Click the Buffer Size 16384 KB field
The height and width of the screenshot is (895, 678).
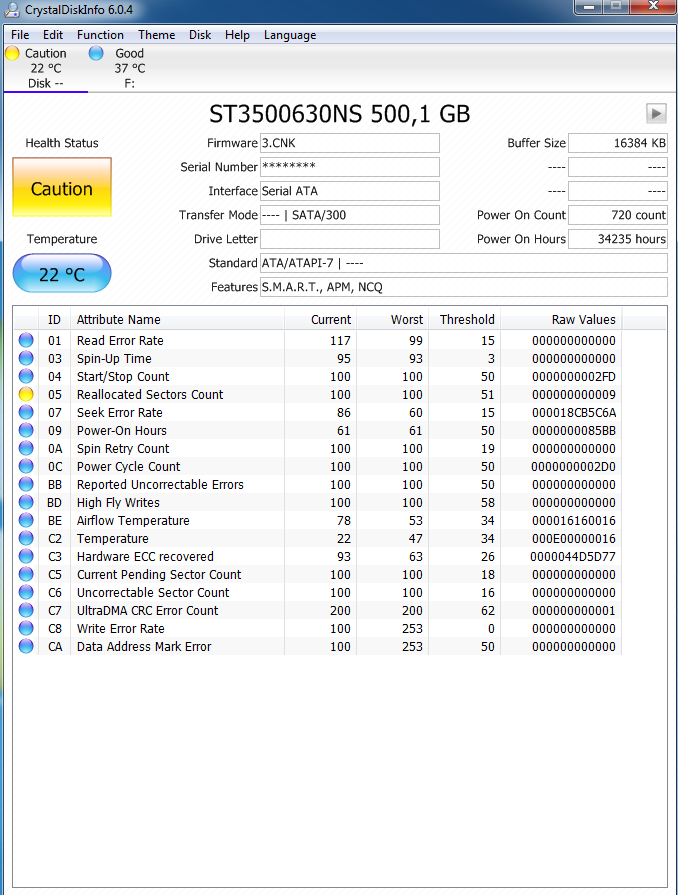[618, 143]
